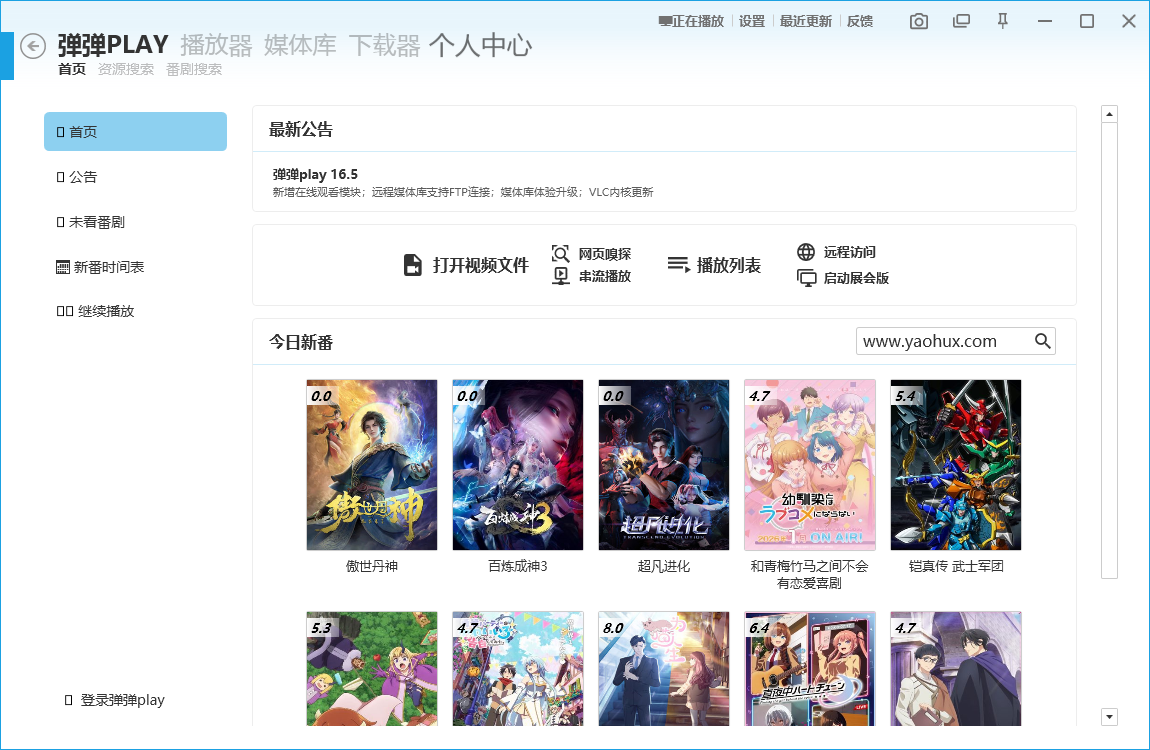This screenshot has height=750, width=1150.
Task: Open 设置 in the top bar
Action: pos(752,21)
